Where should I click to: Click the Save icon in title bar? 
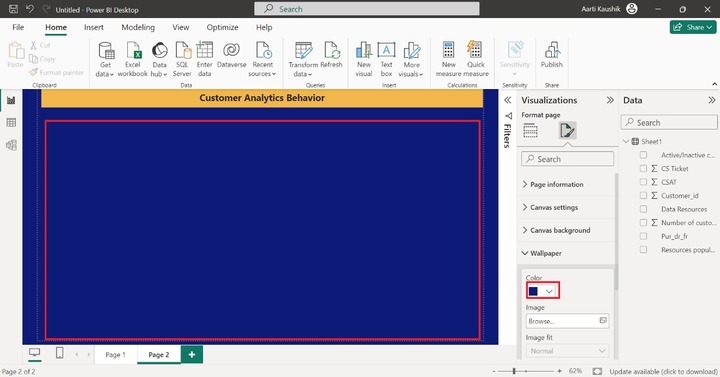pos(13,9)
